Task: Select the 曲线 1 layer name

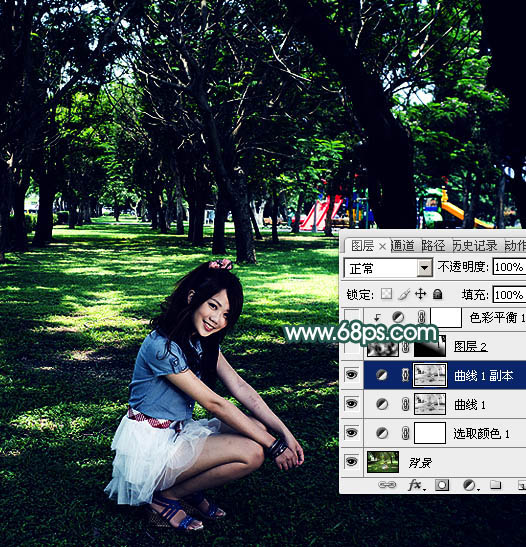Action: (x=469, y=405)
